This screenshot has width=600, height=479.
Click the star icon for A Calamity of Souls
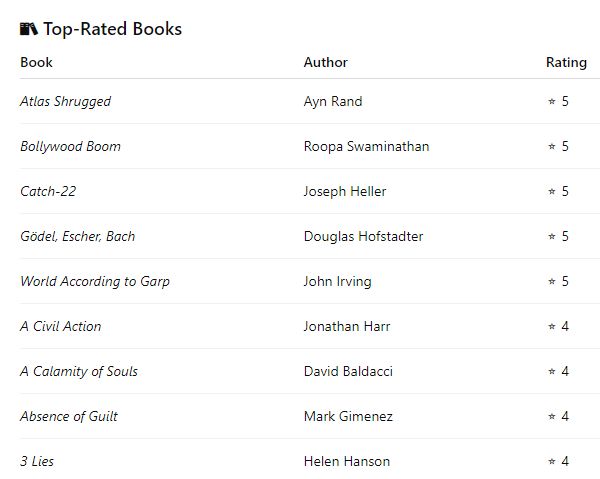(551, 372)
